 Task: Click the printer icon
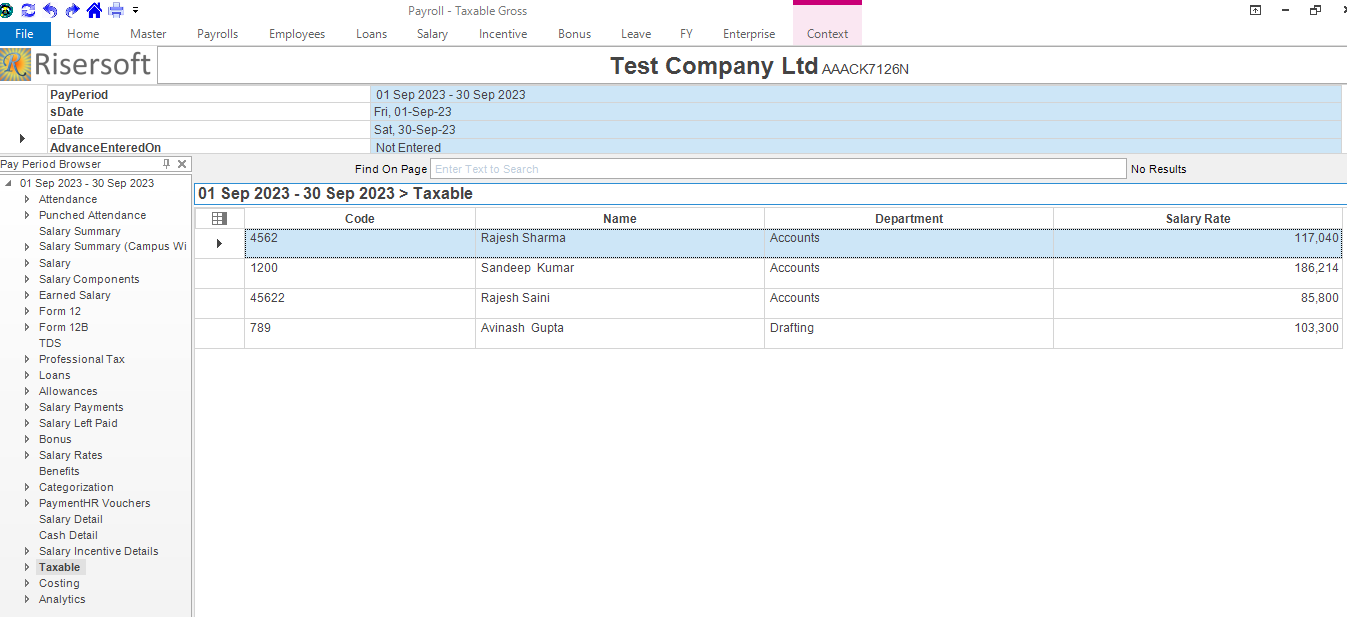click(116, 10)
